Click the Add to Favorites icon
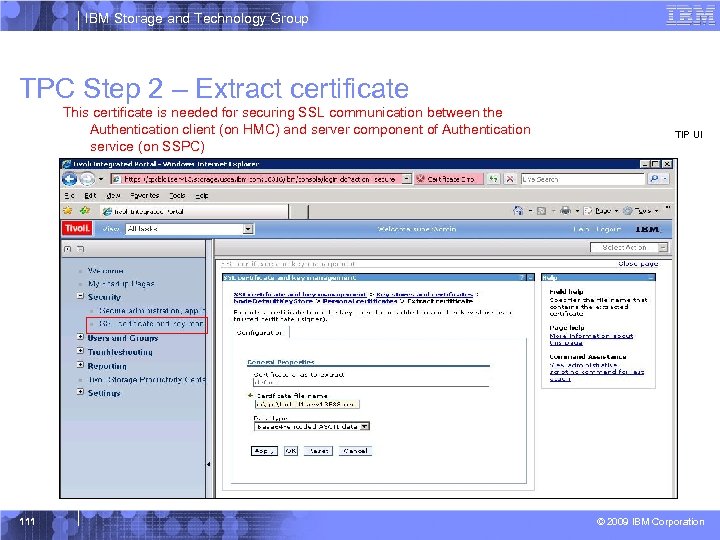 pyautogui.click(x=85, y=211)
